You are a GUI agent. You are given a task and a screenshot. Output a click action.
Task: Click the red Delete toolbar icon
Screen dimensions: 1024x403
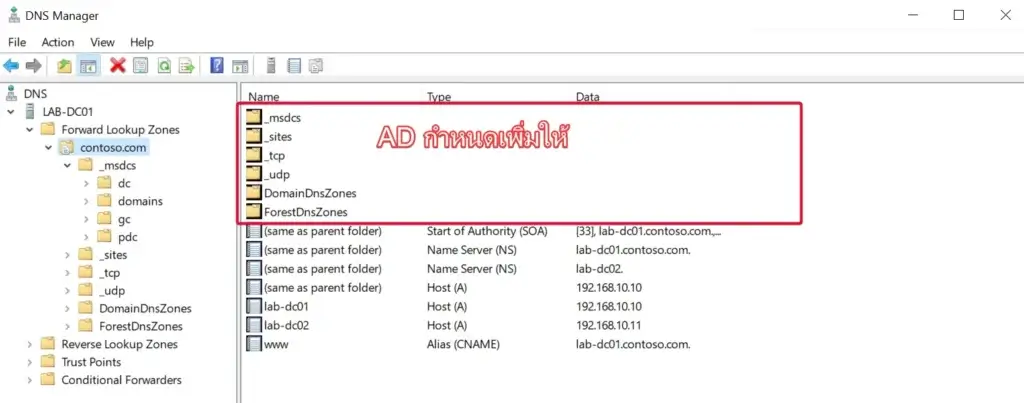(117, 66)
